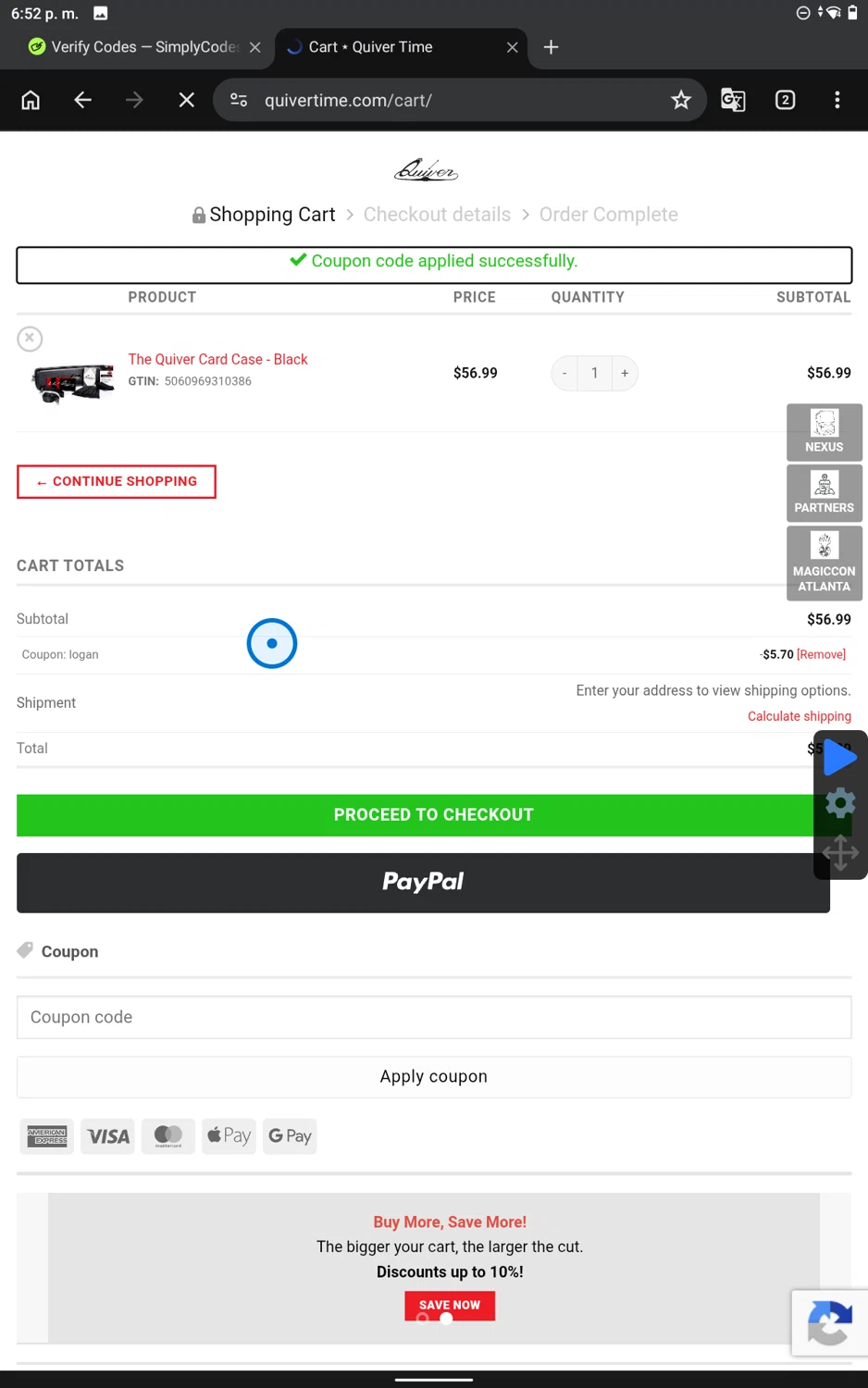Pay with the PayPal button
Image resolution: width=868 pixels, height=1388 pixels.
423,883
